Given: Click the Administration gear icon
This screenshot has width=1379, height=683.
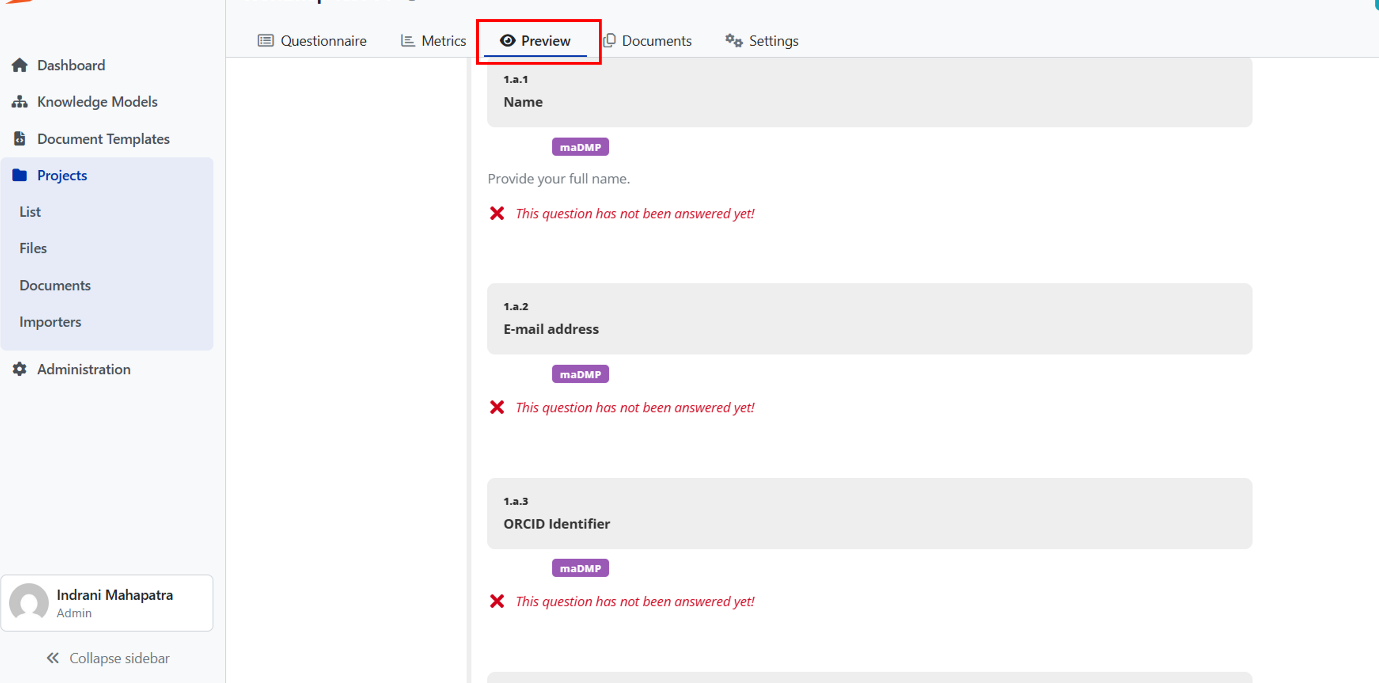Looking at the screenshot, I should click(19, 370).
